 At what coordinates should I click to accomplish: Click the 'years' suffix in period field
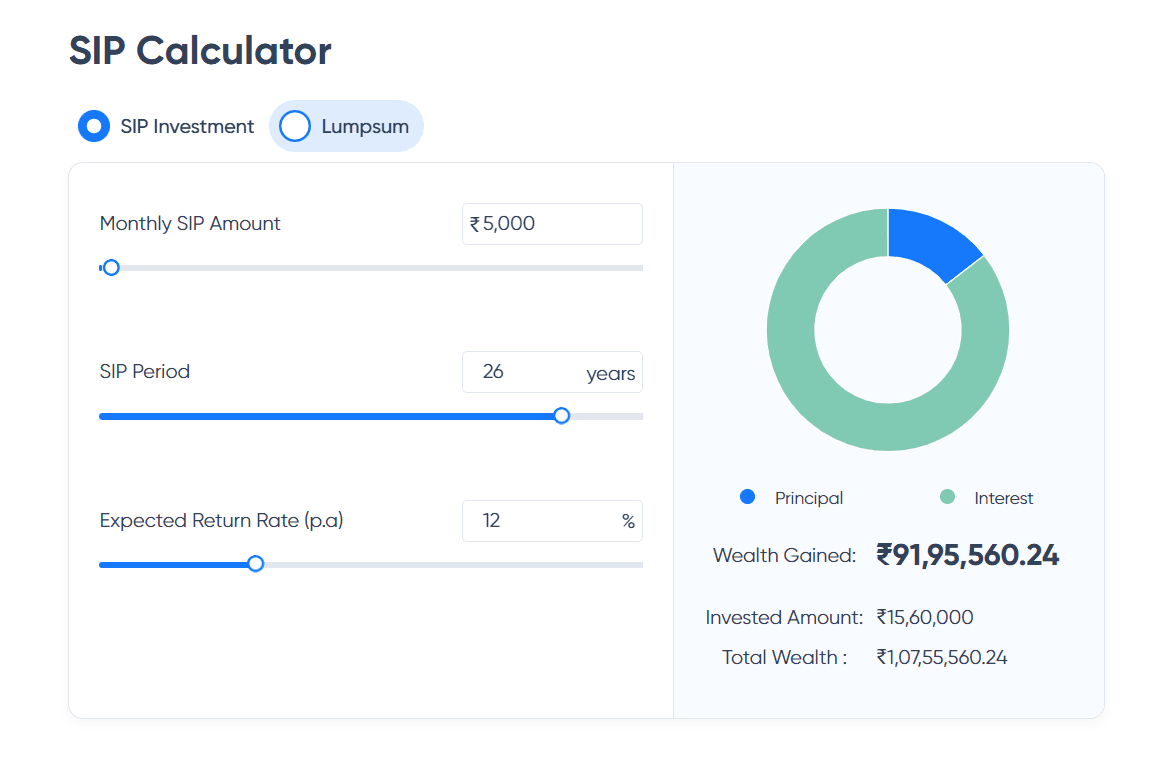point(610,374)
